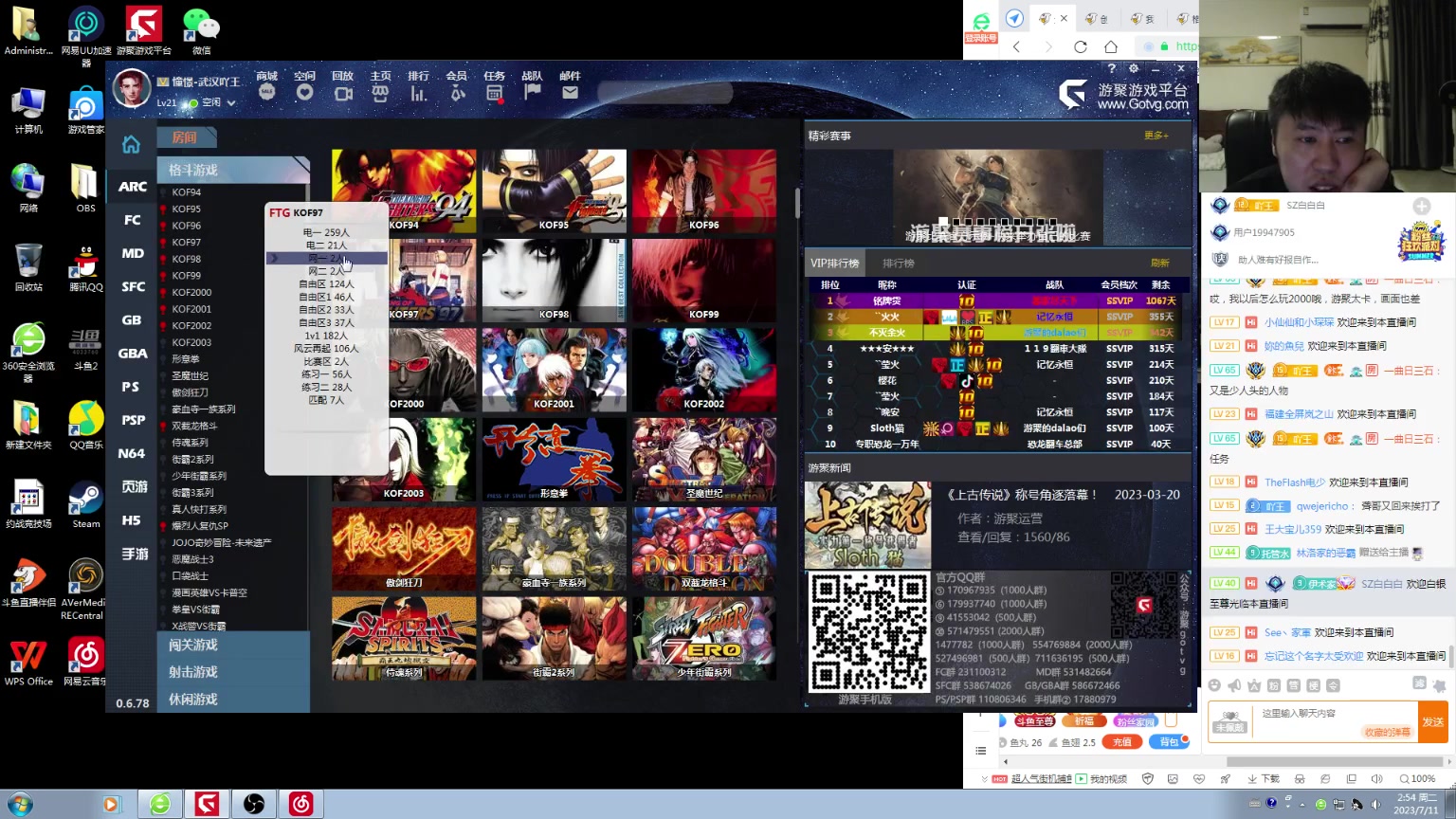Click the crown icon in the chat toolbar
This screenshot has width=1456, height=819.
[x=1254, y=685]
